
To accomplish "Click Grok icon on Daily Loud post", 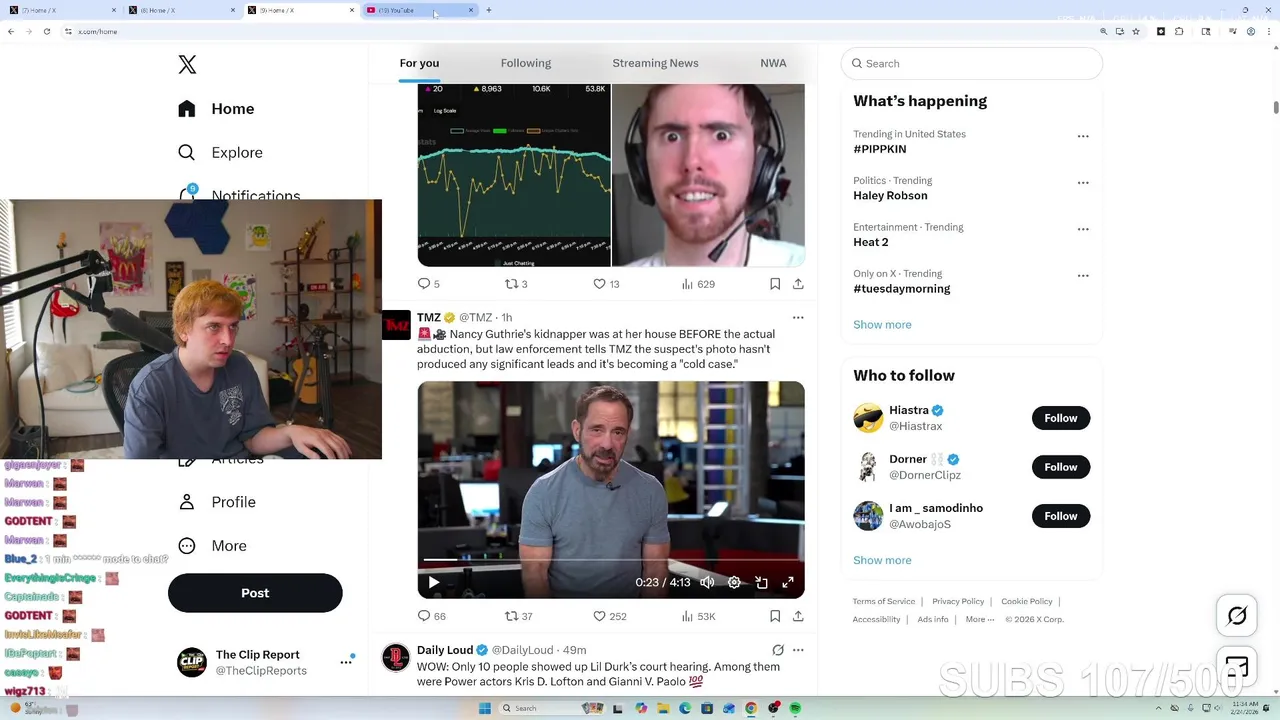I will (x=778, y=650).
